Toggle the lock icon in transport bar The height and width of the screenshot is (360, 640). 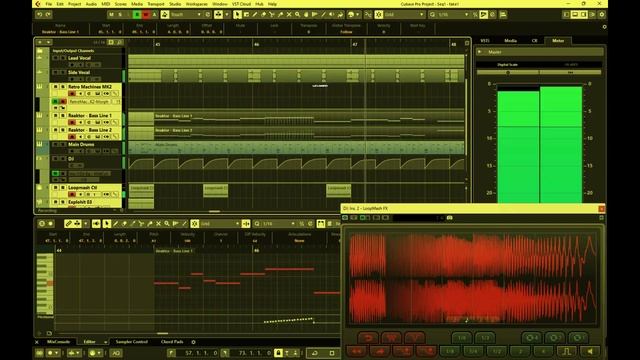pos(278,353)
